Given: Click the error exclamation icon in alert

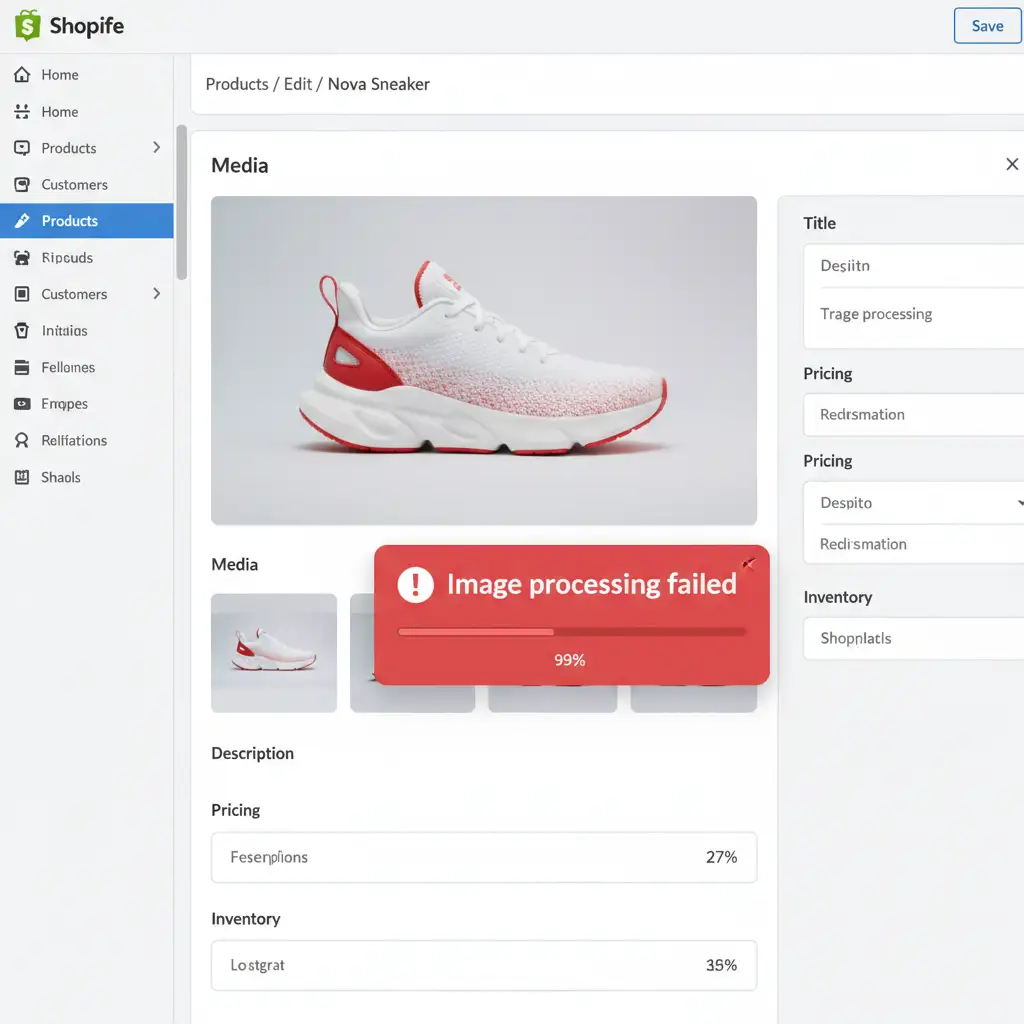Looking at the screenshot, I should click(x=415, y=584).
